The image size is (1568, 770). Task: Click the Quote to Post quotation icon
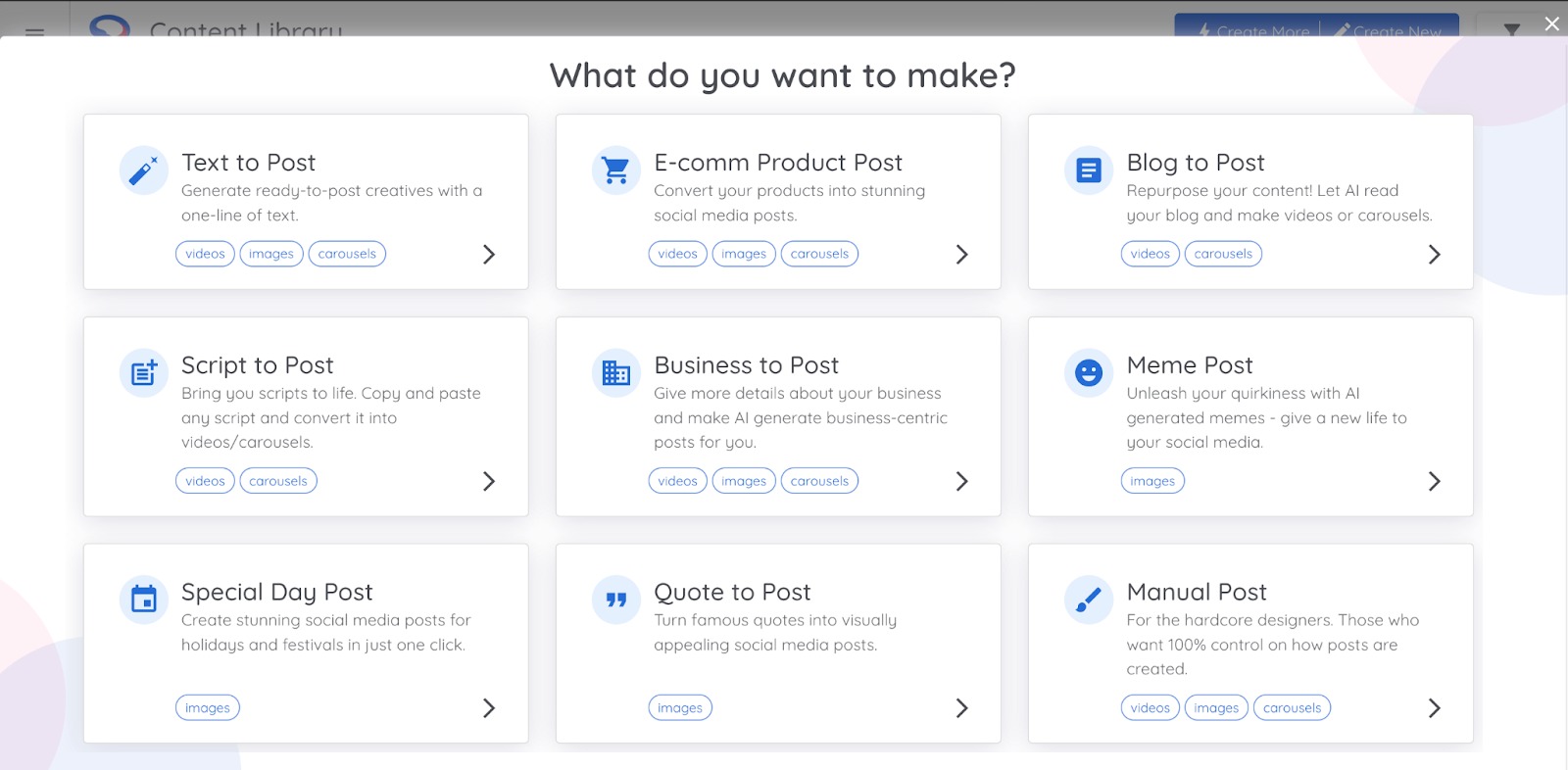(x=616, y=600)
